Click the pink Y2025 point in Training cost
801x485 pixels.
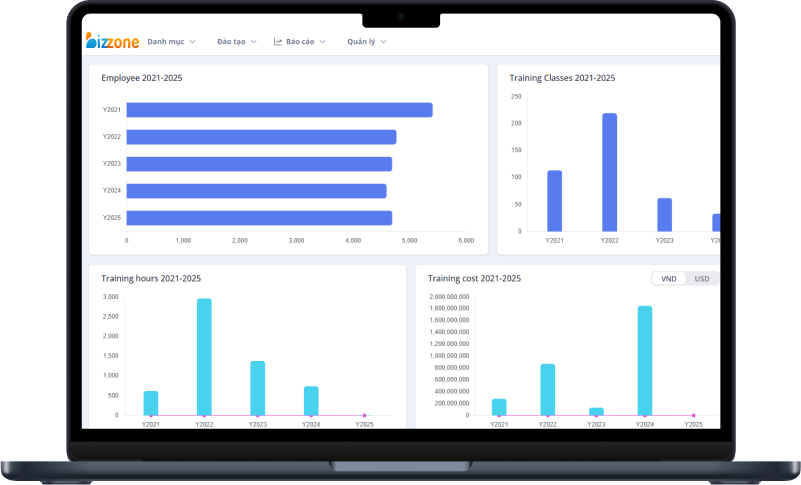693,415
